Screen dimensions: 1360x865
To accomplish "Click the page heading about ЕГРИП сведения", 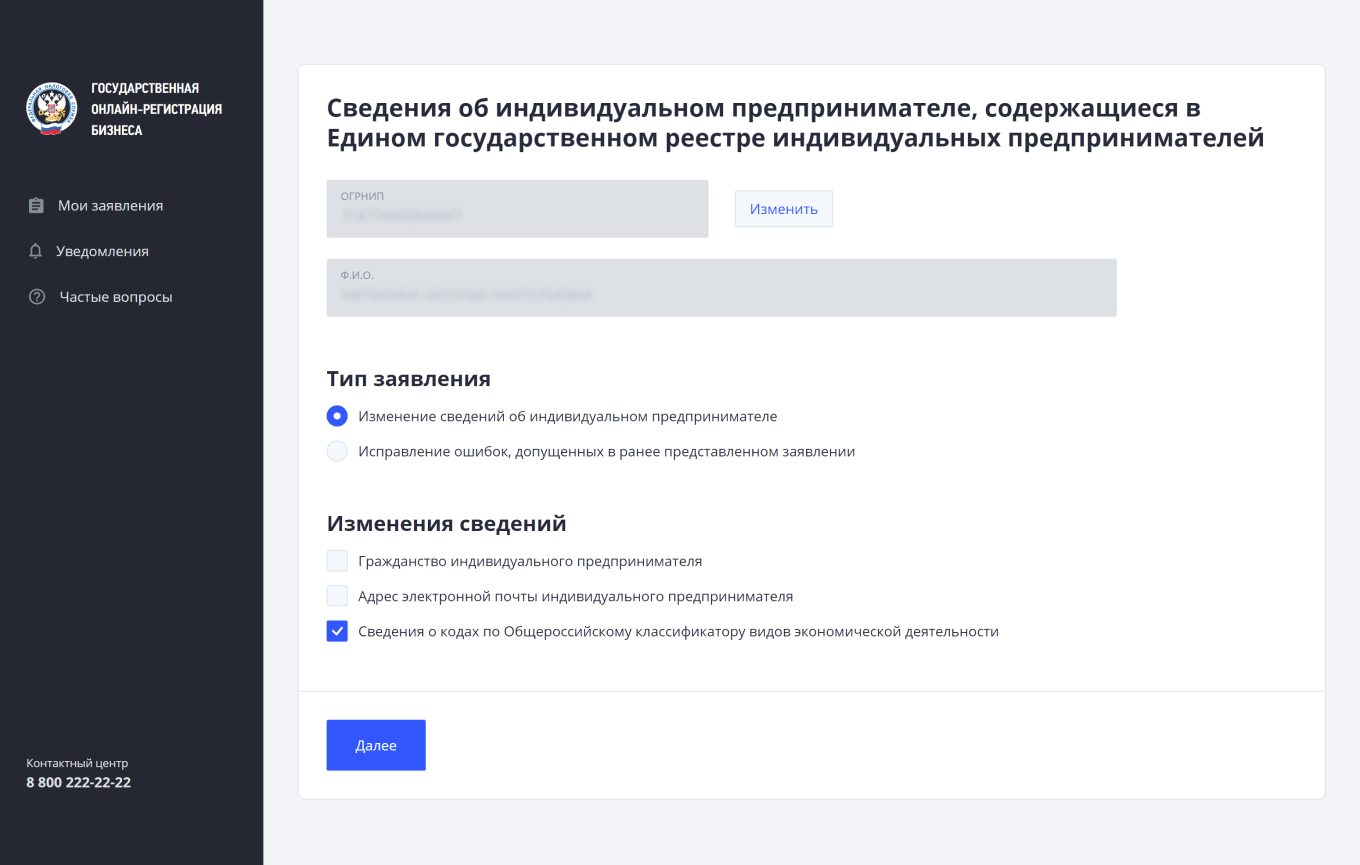I will [795, 120].
